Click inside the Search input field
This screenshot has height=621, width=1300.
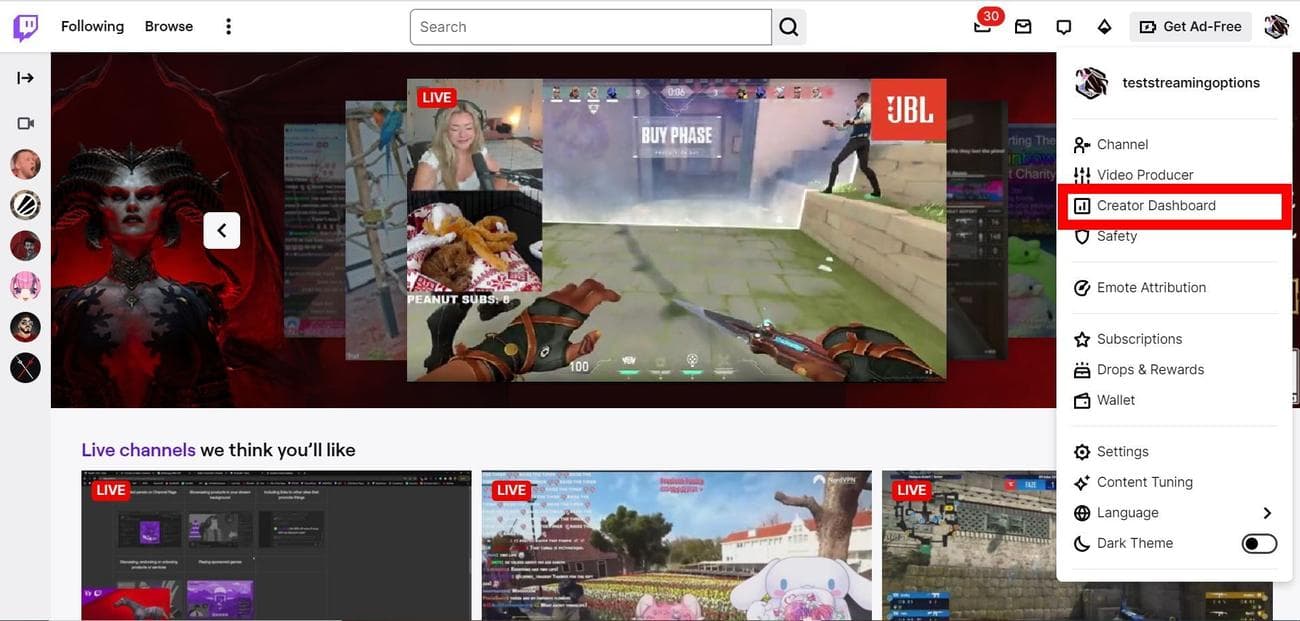[x=590, y=27]
